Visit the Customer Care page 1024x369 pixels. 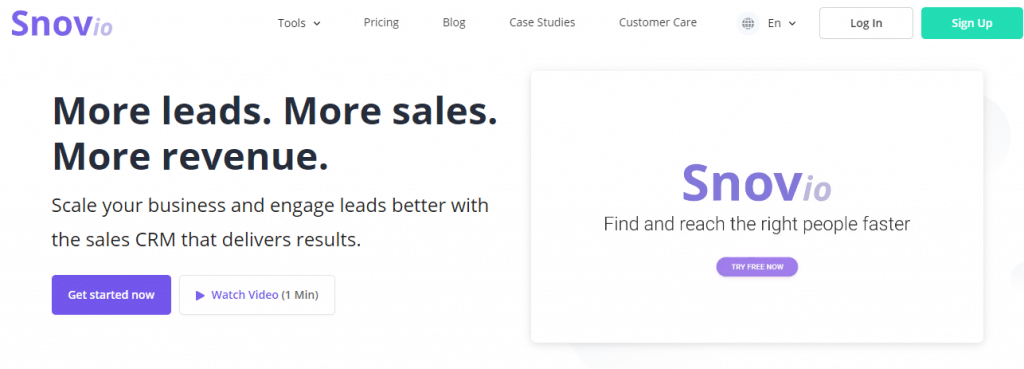coord(658,22)
